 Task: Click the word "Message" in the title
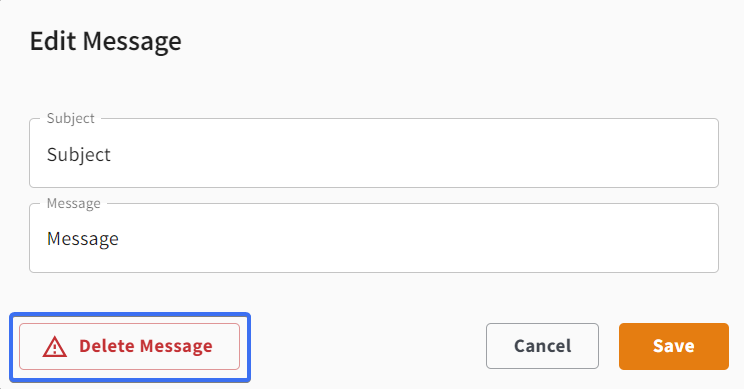click(x=132, y=42)
